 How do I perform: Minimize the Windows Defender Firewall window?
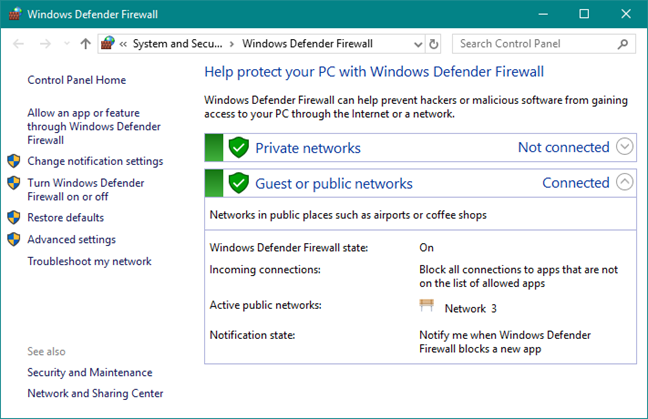[x=543, y=14]
